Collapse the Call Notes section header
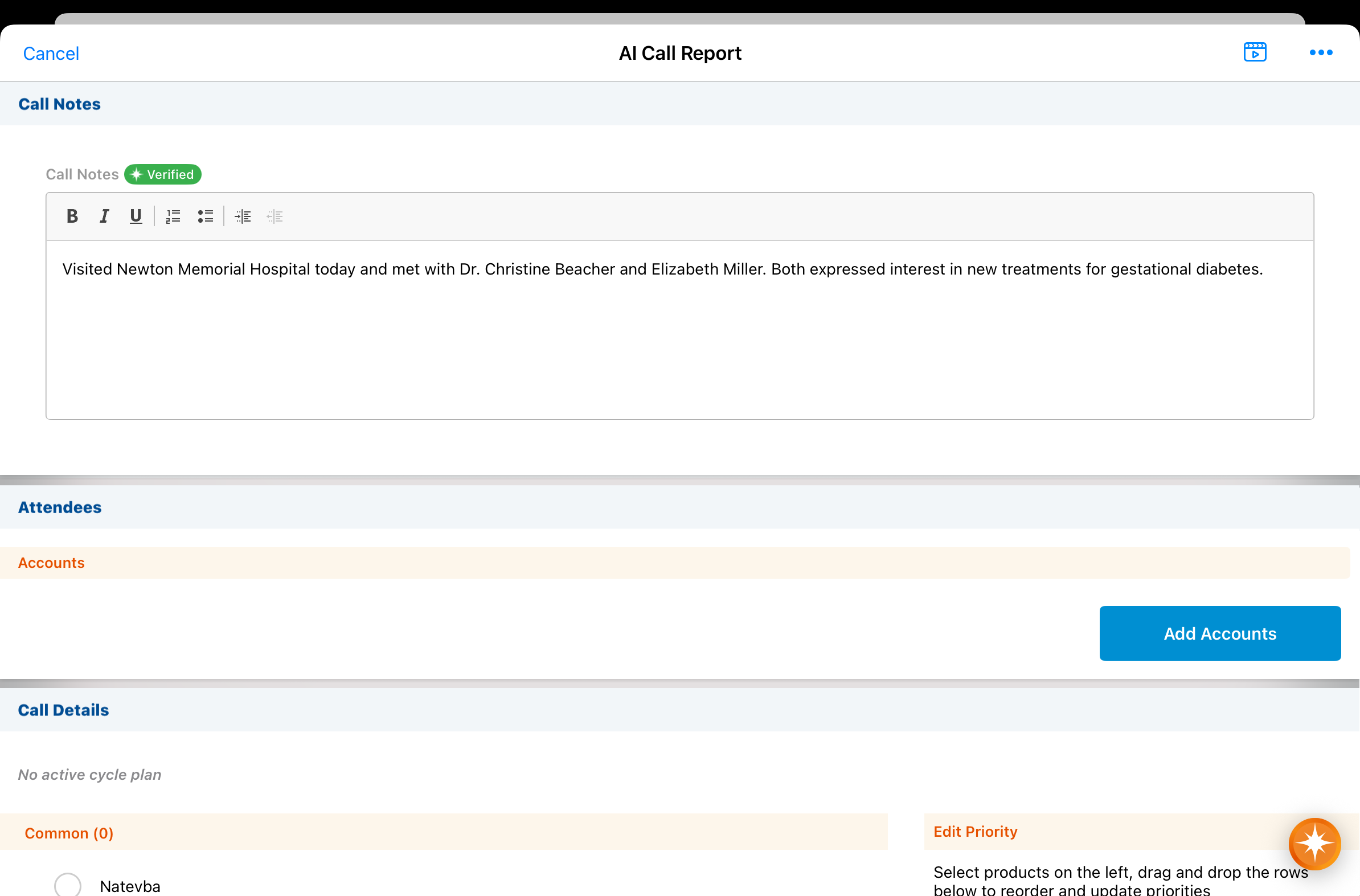 [59, 104]
